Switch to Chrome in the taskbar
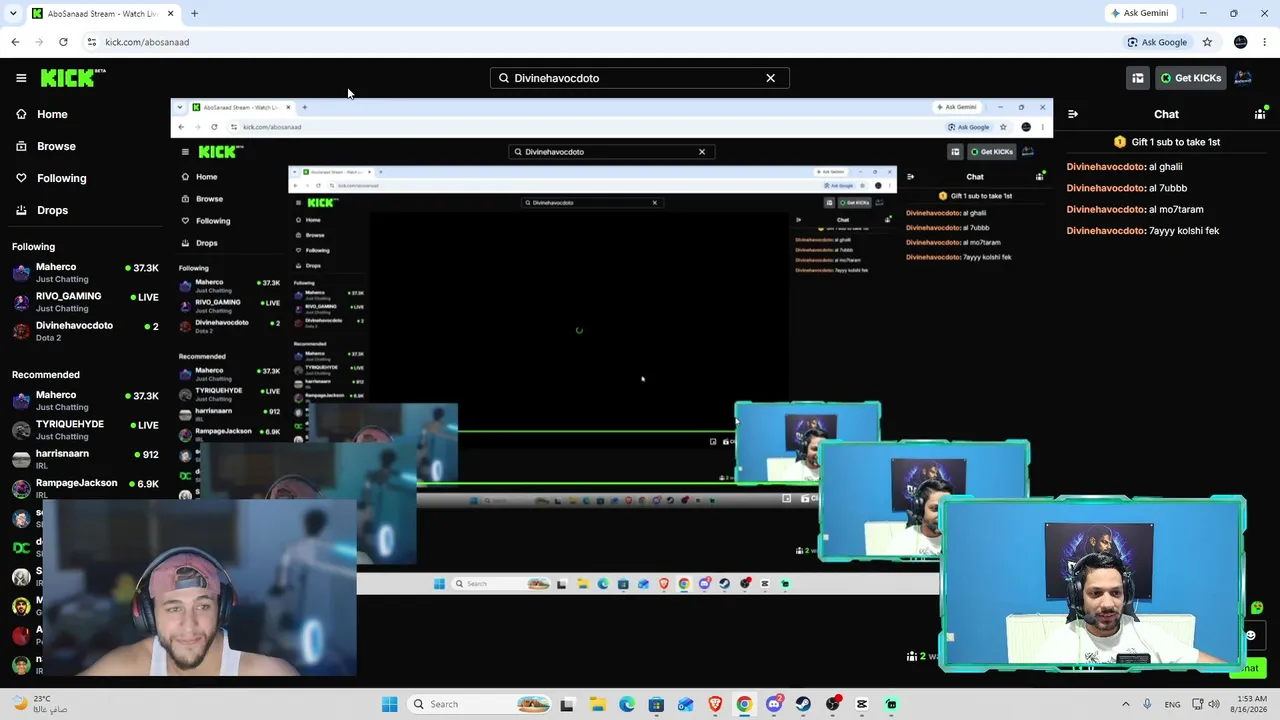Viewport: 1280px width, 720px height. click(744, 704)
